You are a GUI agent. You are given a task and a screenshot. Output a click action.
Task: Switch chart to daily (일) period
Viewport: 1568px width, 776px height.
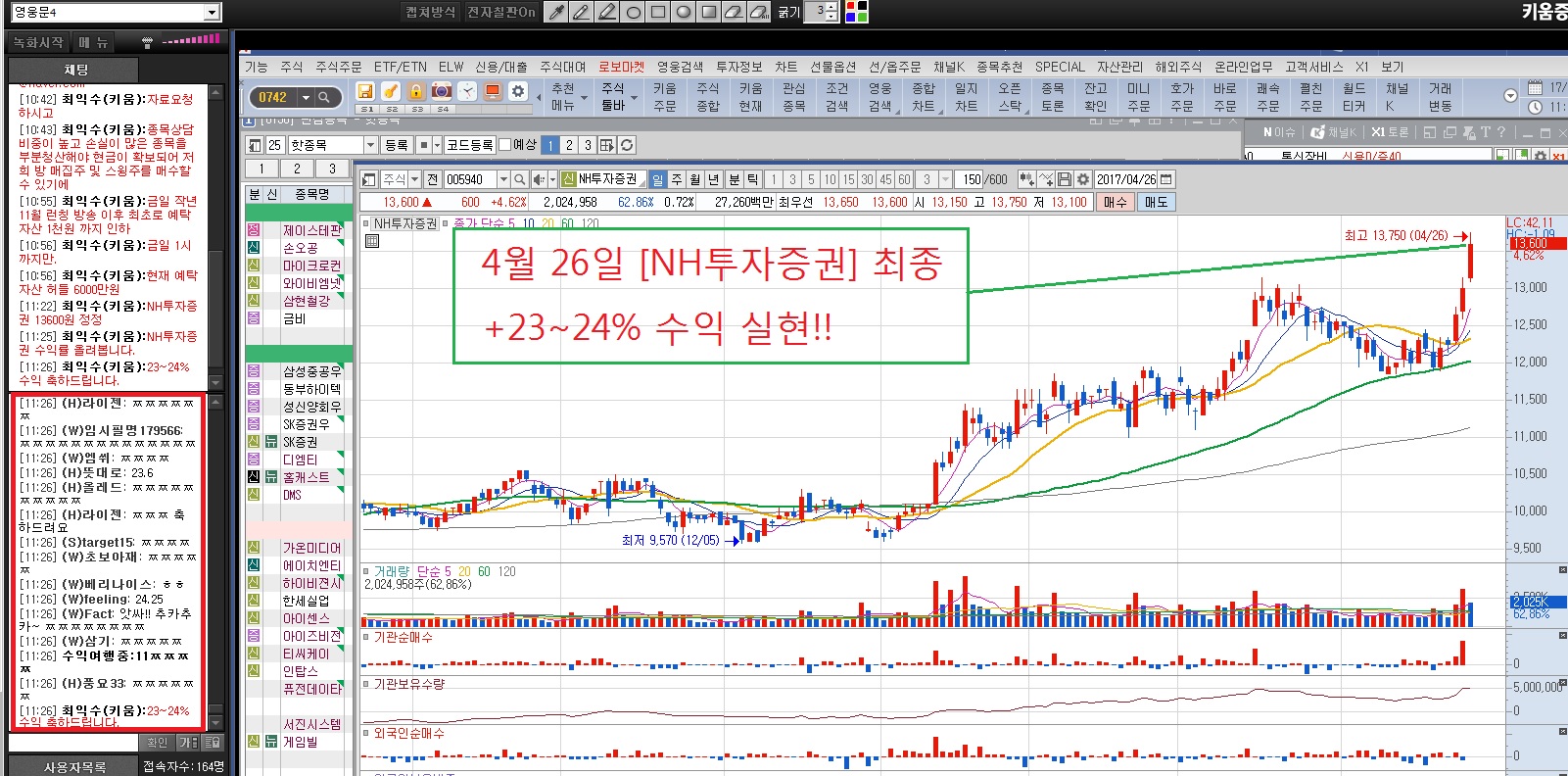[x=658, y=179]
